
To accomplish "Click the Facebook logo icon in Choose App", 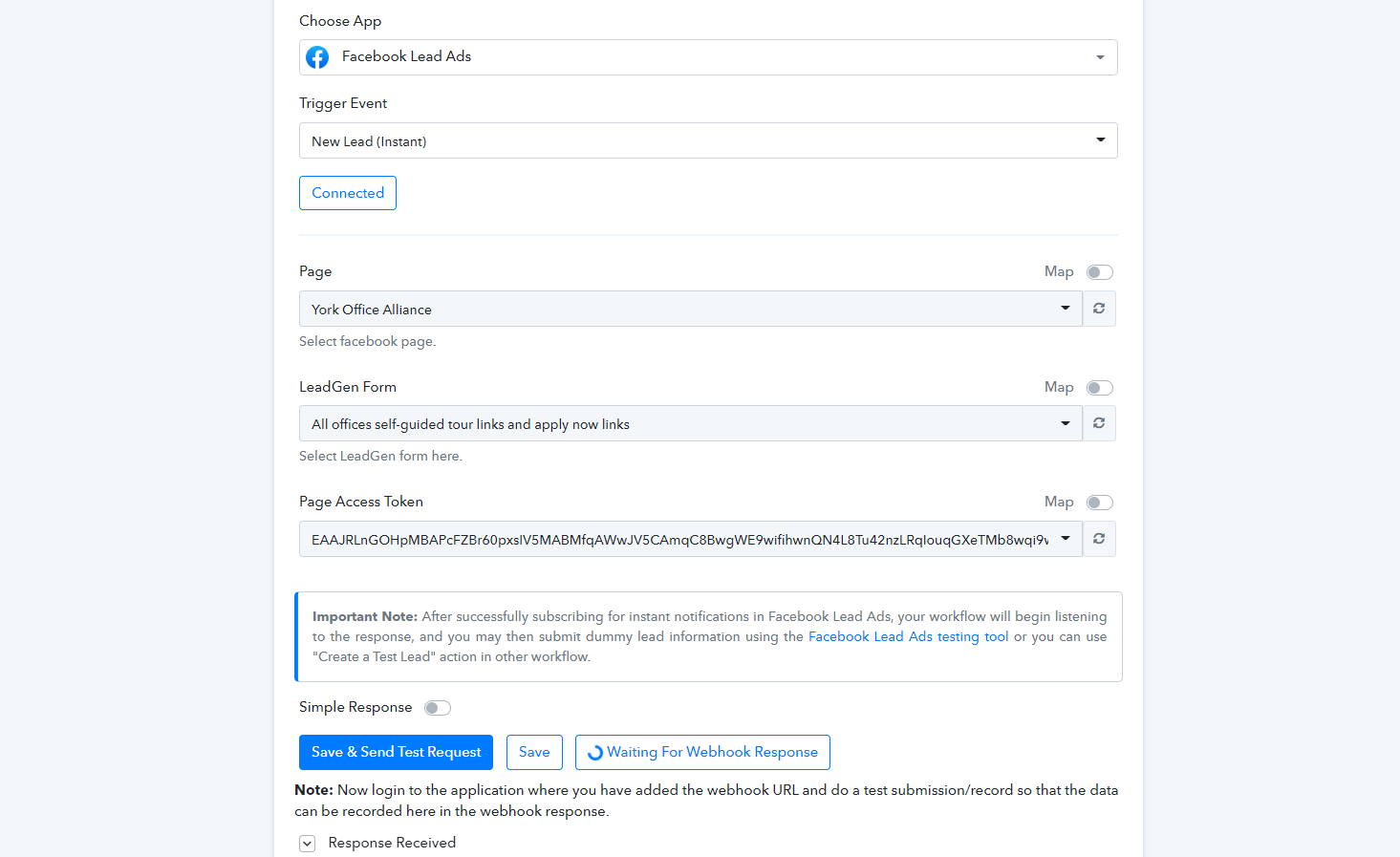I will 317,57.
